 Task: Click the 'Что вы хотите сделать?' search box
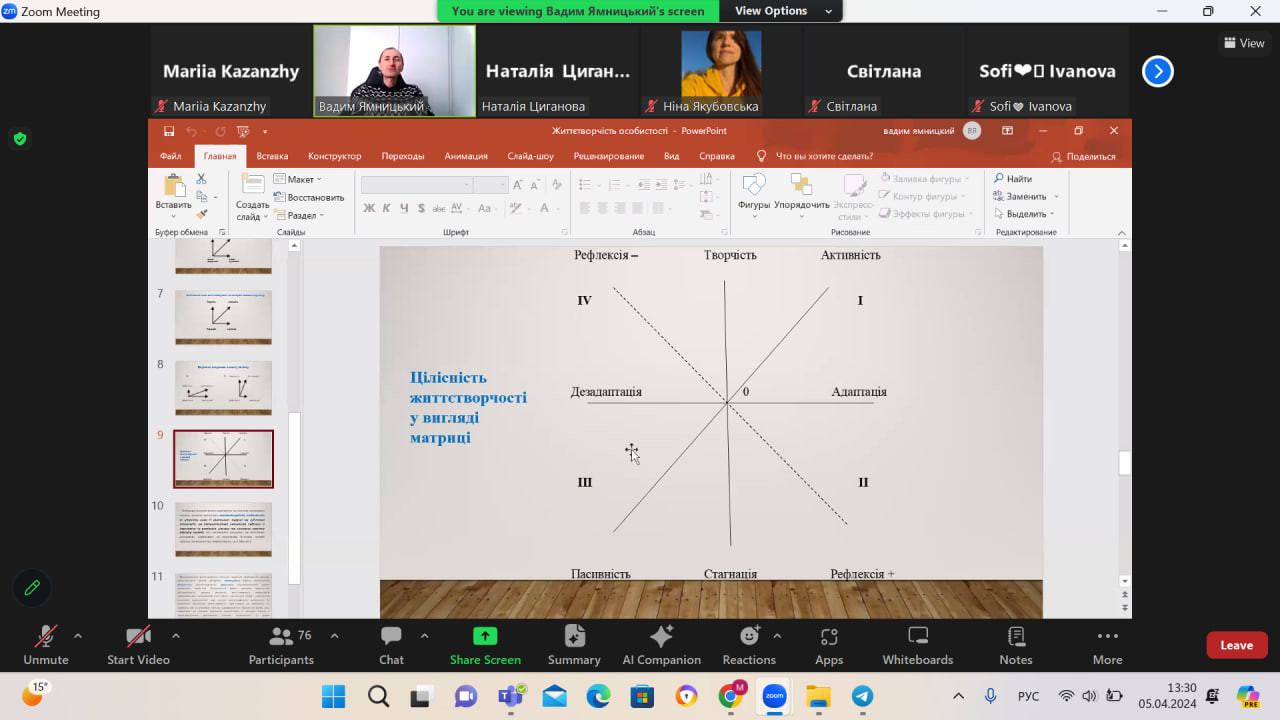click(x=814, y=156)
